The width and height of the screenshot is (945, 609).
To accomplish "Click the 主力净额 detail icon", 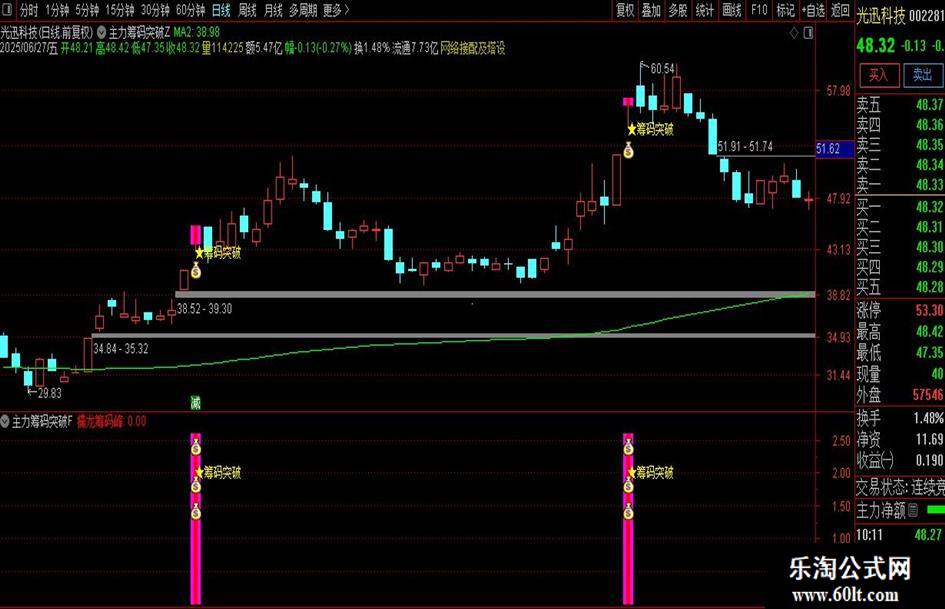I will pos(912,511).
